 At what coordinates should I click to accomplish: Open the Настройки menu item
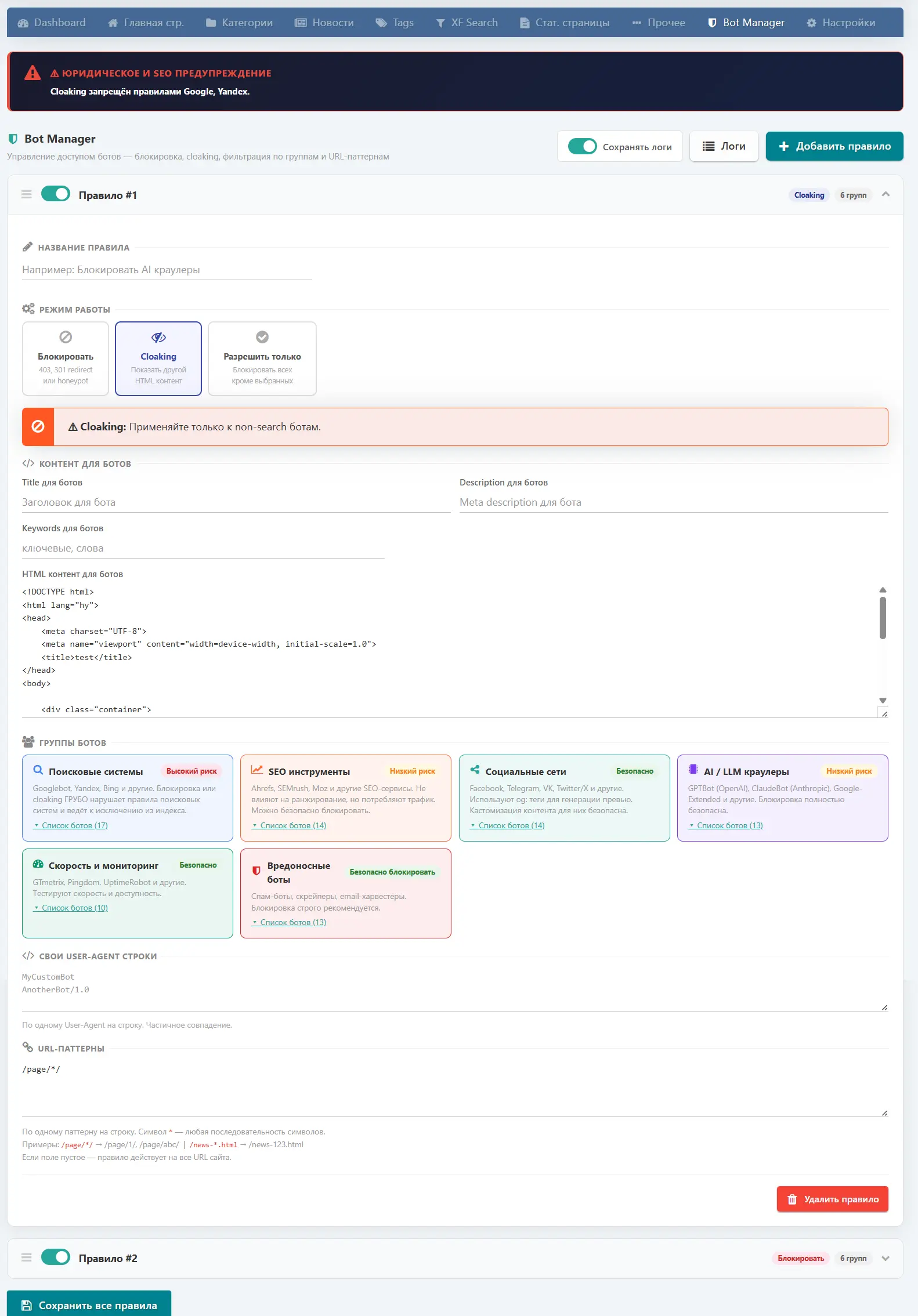pos(841,23)
